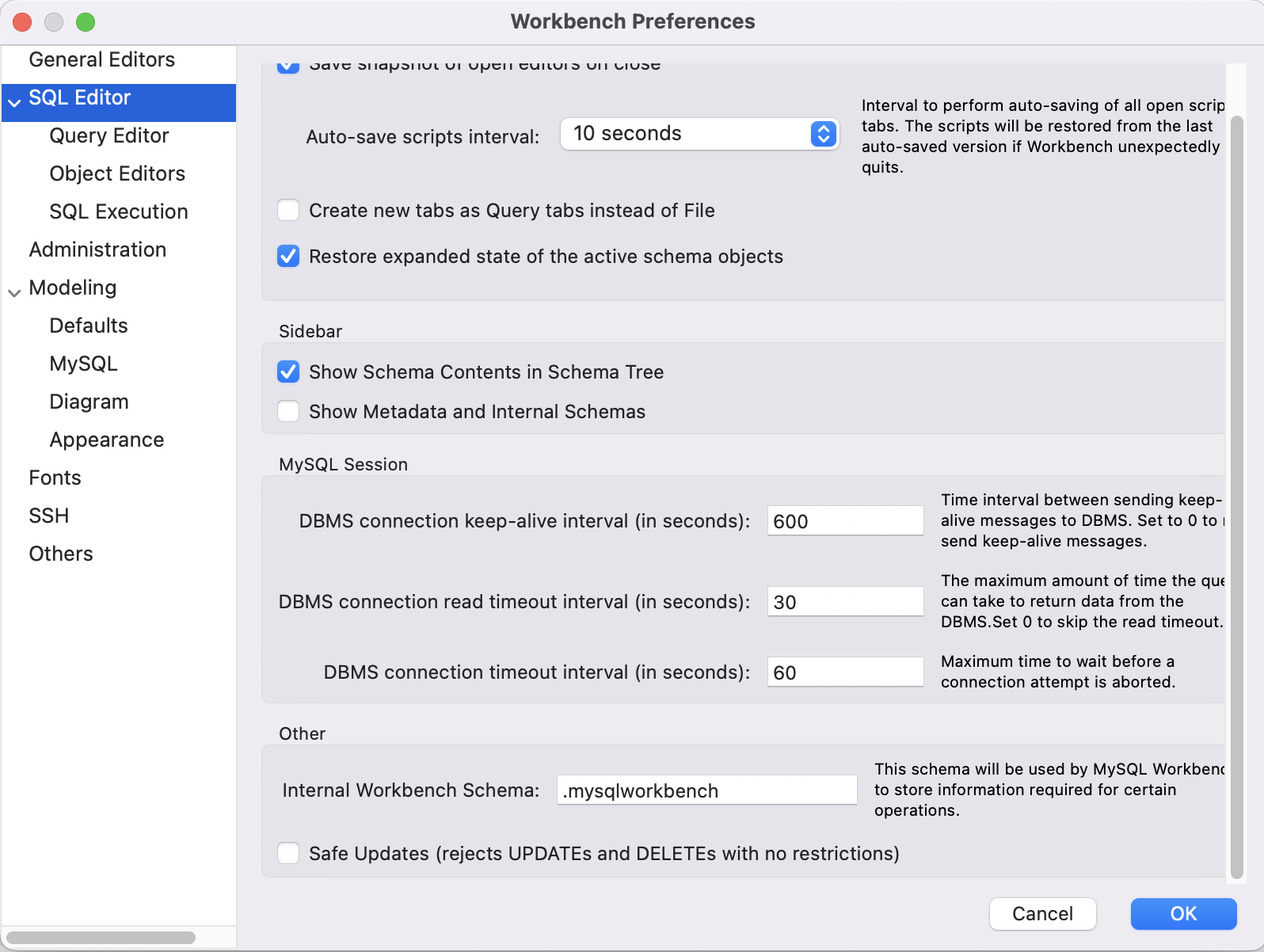The image size is (1264, 952).
Task: Collapse the Modeling tree section
Action: tap(14, 293)
